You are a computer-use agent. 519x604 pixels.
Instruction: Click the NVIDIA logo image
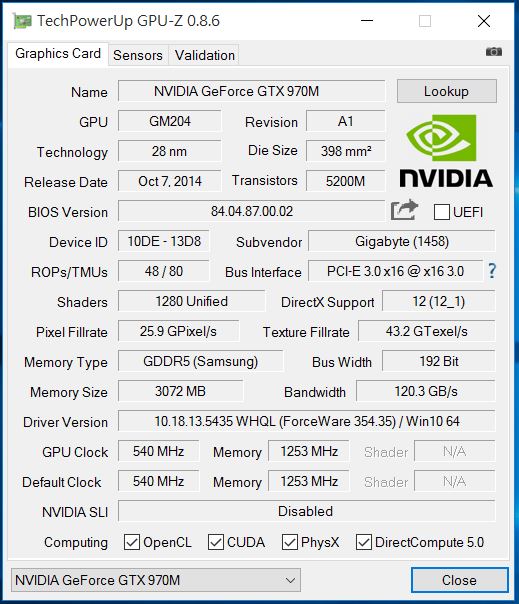tap(446, 151)
